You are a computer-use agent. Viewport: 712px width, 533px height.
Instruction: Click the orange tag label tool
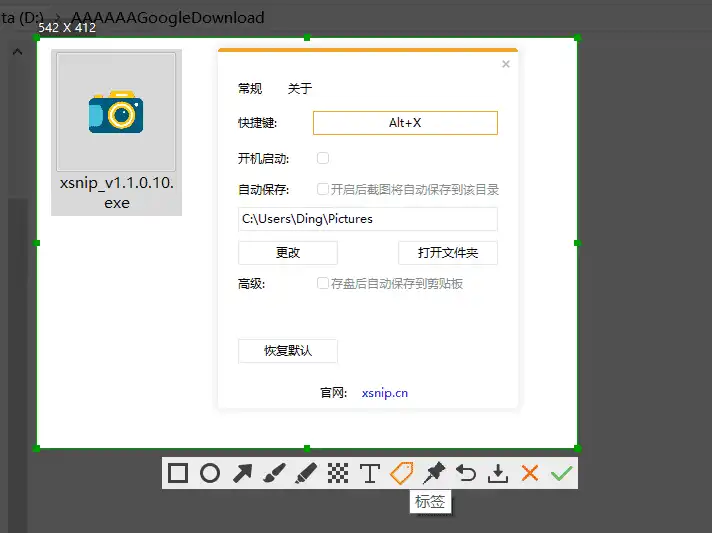[x=402, y=473]
